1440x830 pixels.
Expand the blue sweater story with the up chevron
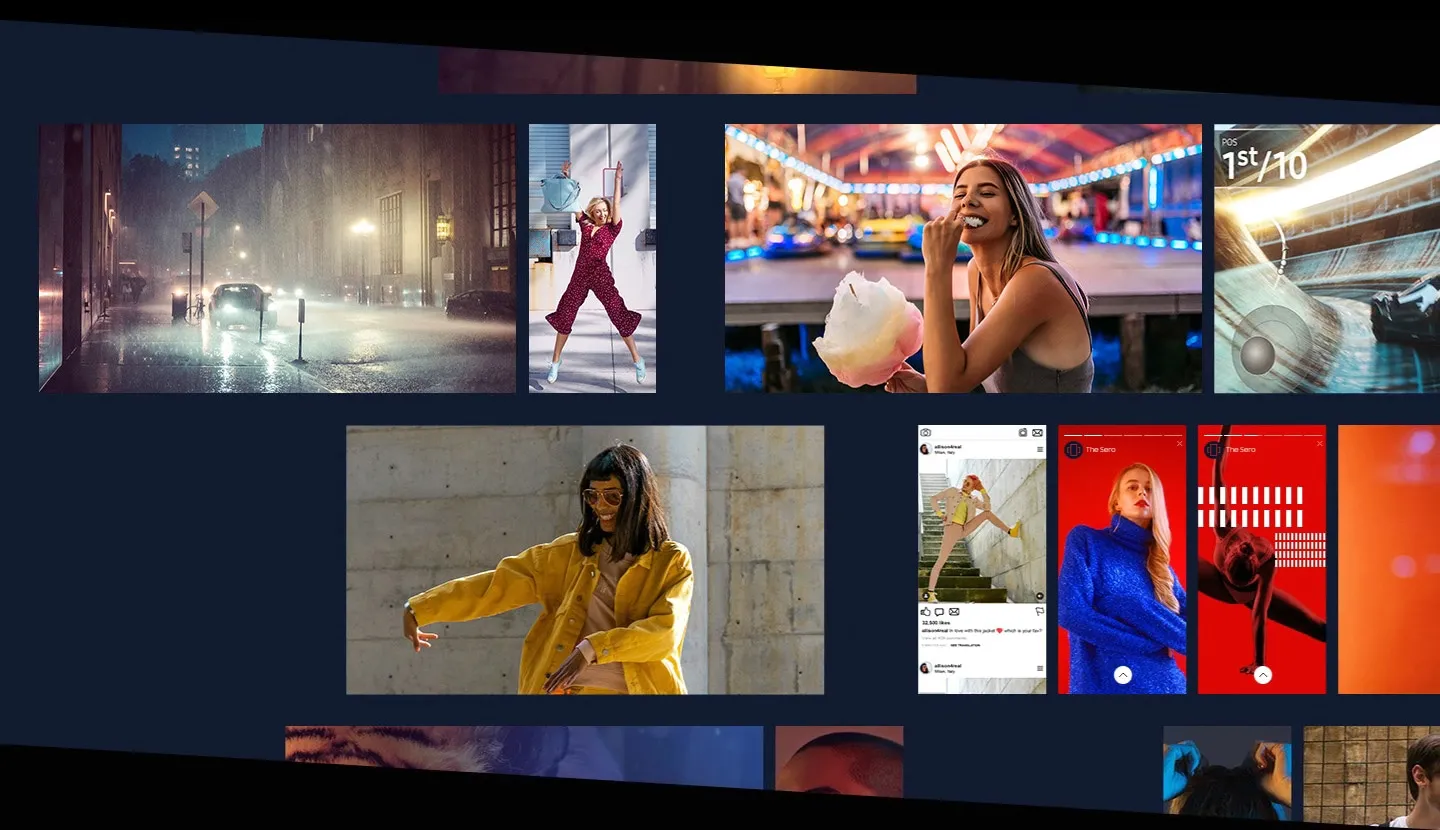coord(1122,675)
